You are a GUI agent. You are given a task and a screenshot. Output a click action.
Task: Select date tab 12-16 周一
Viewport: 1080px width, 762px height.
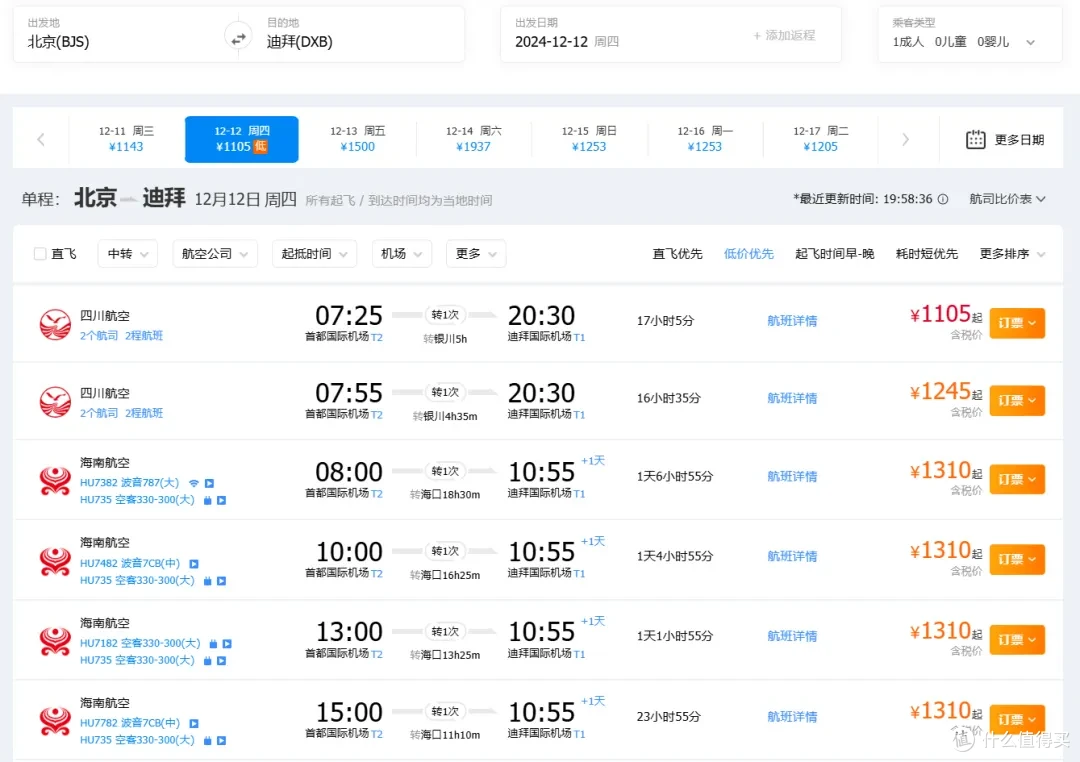(705, 139)
